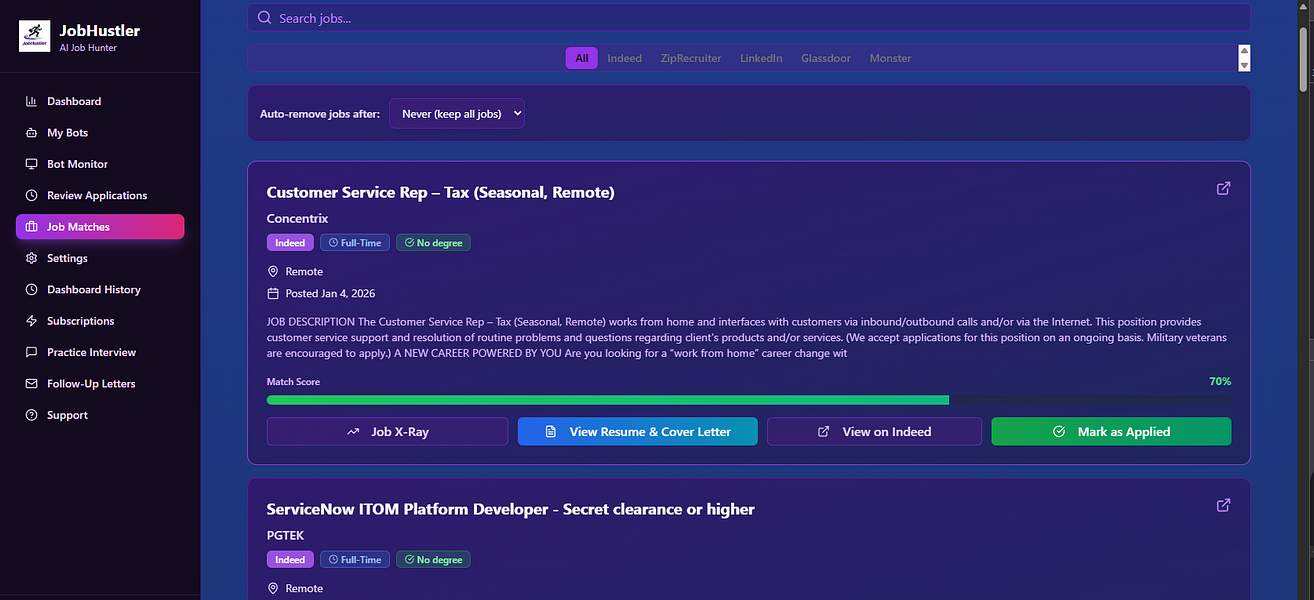Click Indeed badge on Concentrix job
This screenshot has height=600, width=1314.
point(290,243)
